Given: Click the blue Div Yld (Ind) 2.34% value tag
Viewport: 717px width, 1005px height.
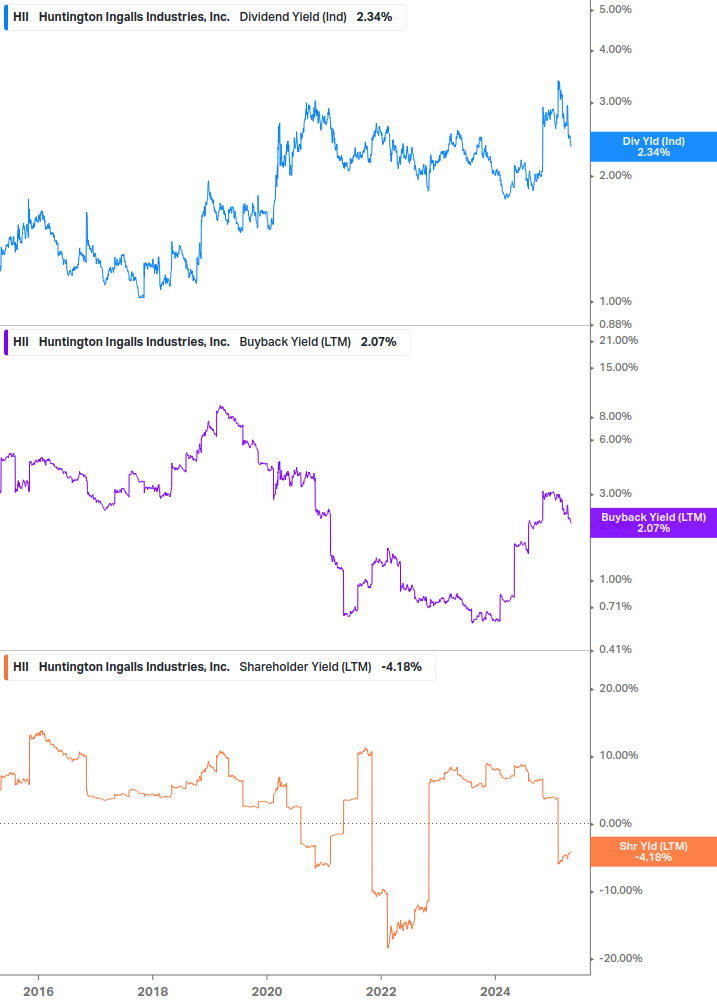Looking at the screenshot, I should (654, 147).
